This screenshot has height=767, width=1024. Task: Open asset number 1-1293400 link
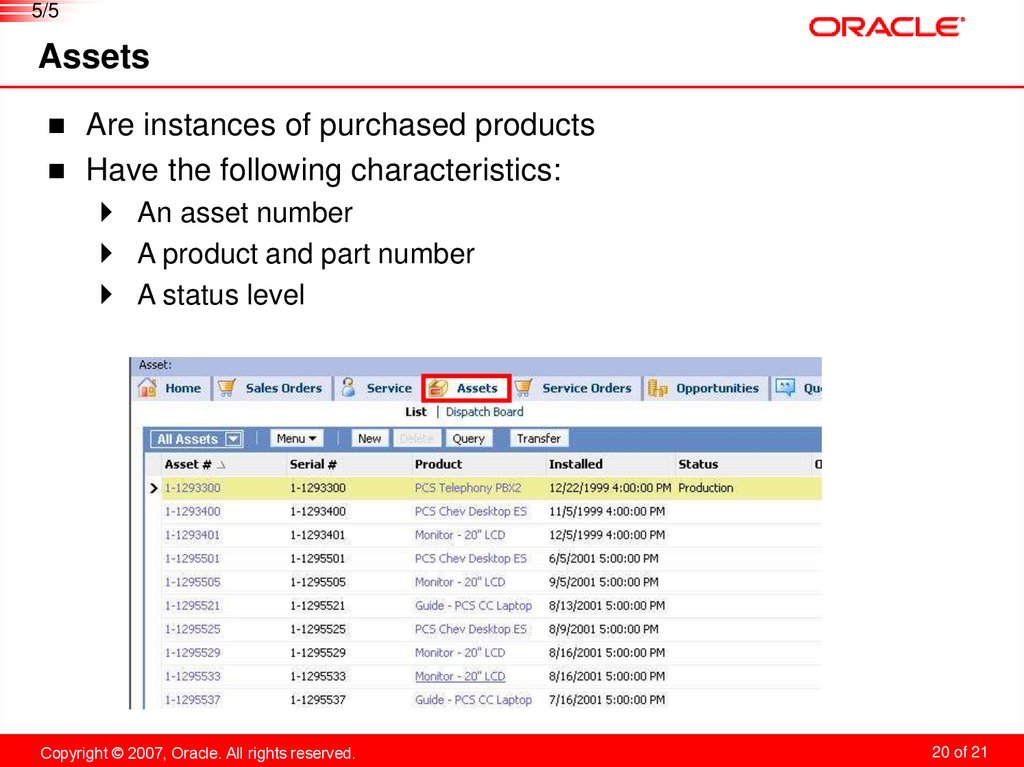pyautogui.click(x=193, y=512)
